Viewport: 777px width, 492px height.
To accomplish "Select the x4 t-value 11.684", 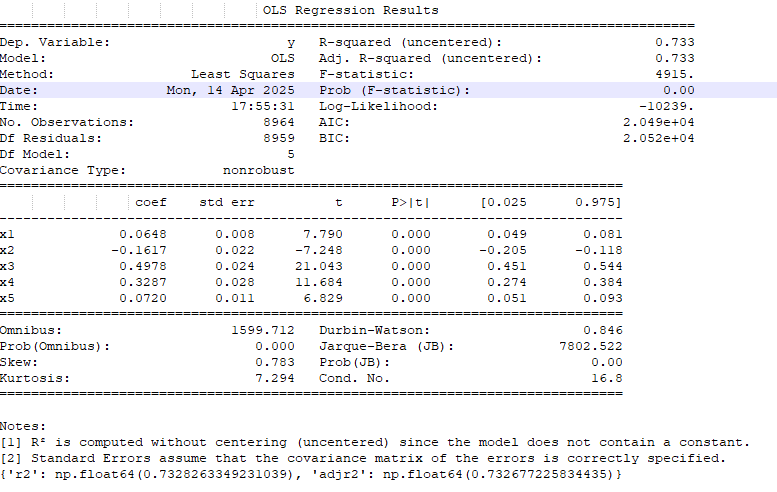I will pyautogui.click(x=319, y=282).
